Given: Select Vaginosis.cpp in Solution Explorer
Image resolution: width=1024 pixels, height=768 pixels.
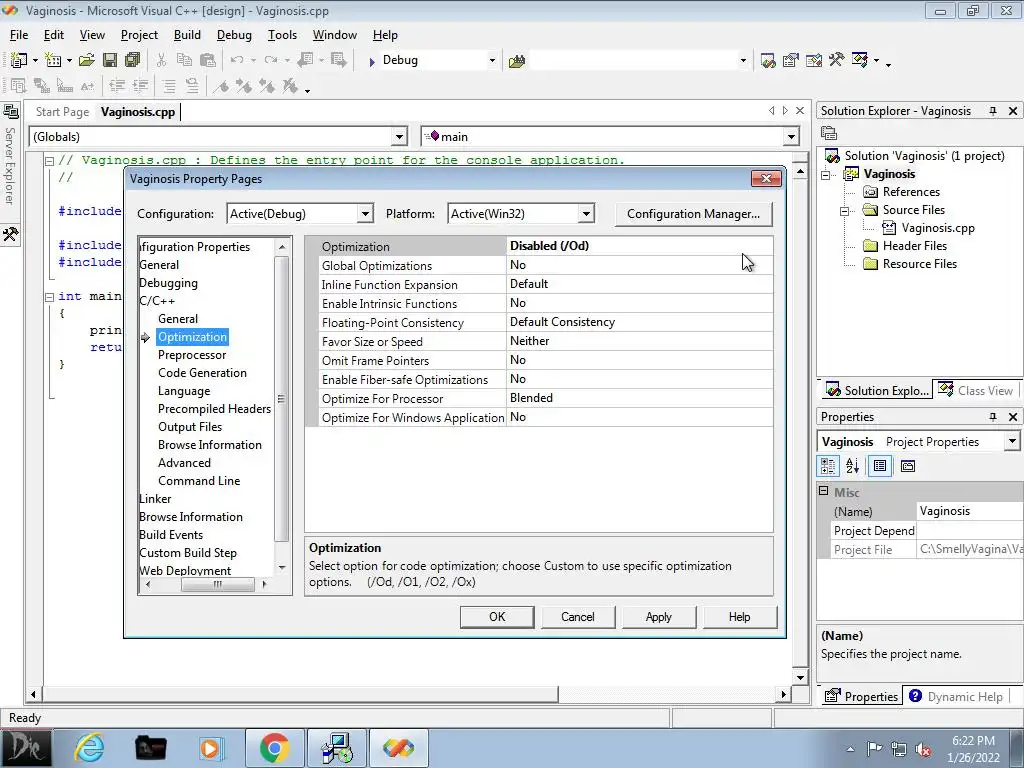Looking at the screenshot, I should point(938,228).
